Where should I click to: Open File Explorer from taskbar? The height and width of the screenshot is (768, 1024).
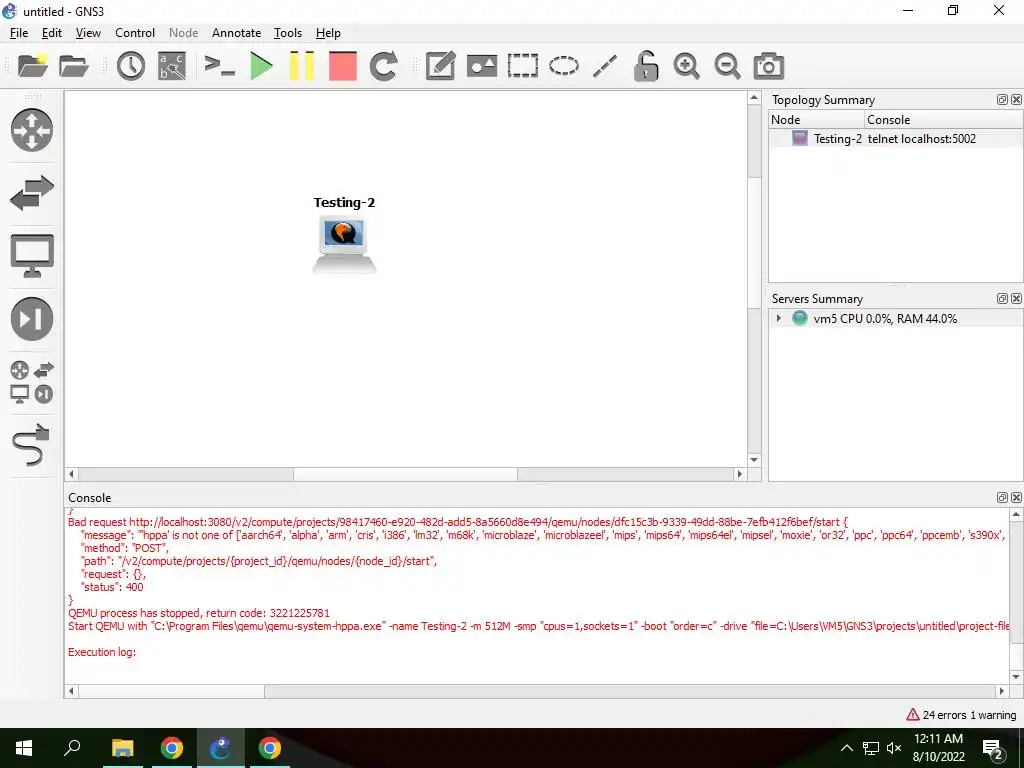click(x=122, y=748)
